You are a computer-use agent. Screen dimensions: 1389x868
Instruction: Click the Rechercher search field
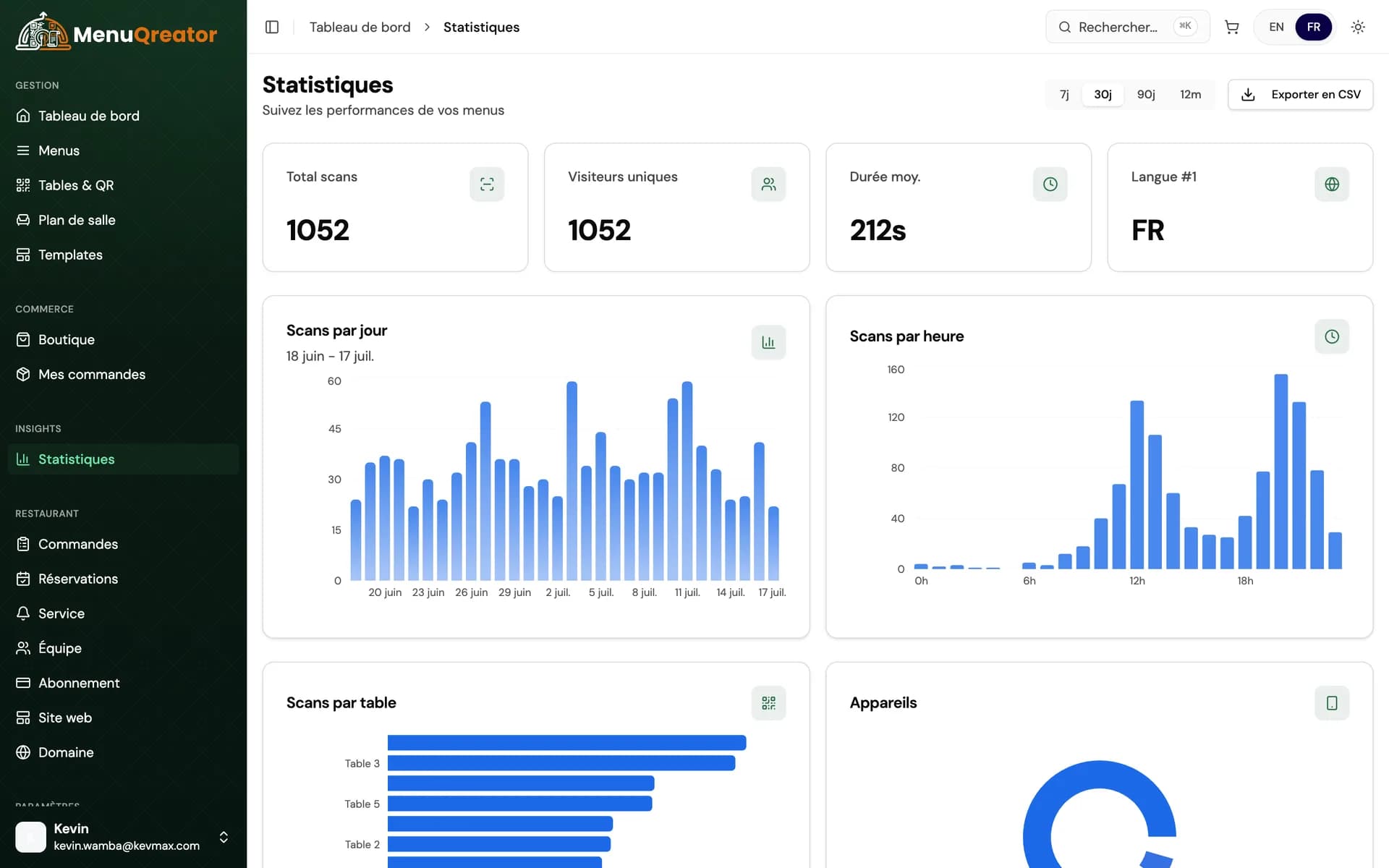1127,27
